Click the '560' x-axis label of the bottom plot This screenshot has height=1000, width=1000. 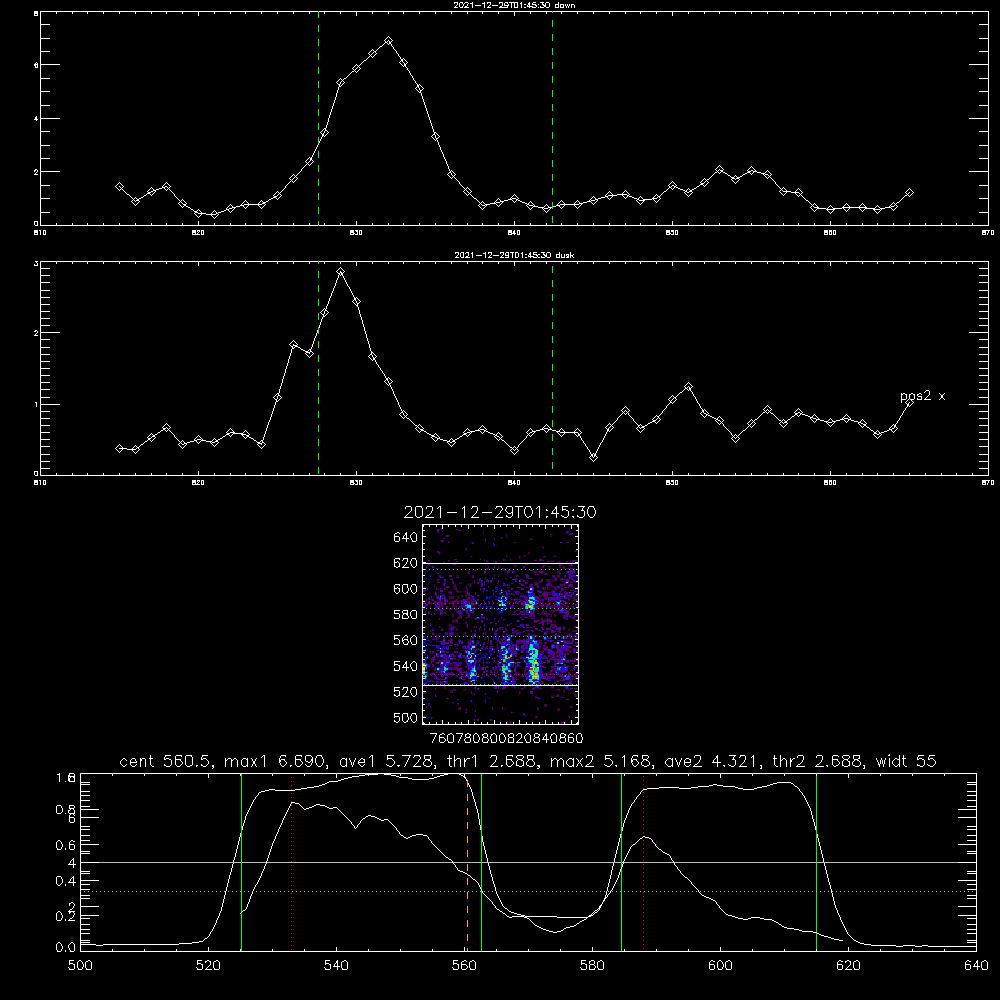coord(464,966)
